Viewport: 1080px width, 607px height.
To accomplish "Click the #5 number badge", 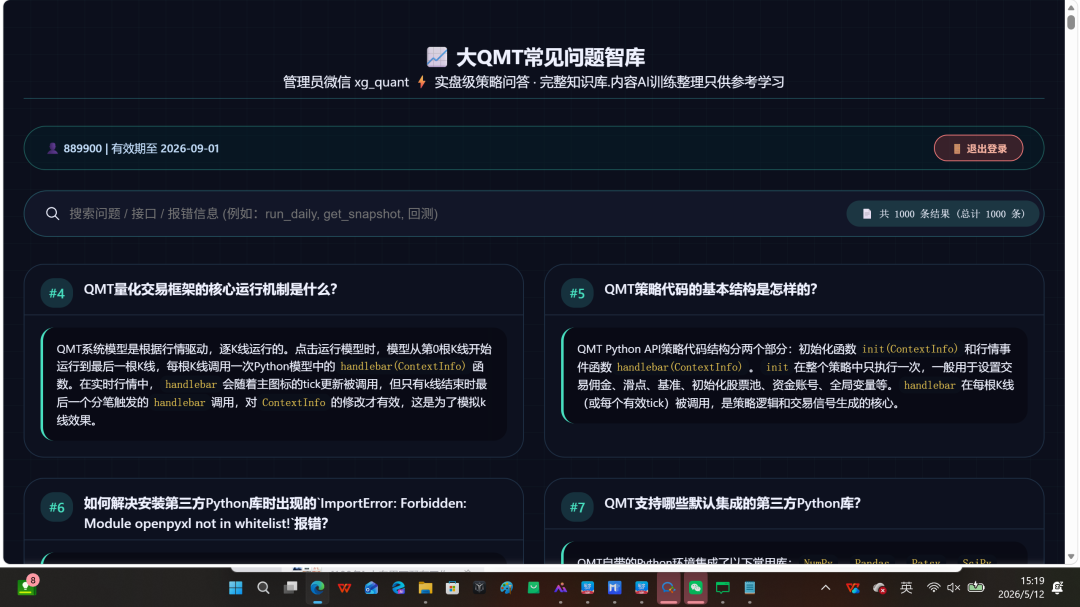I will point(577,293).
